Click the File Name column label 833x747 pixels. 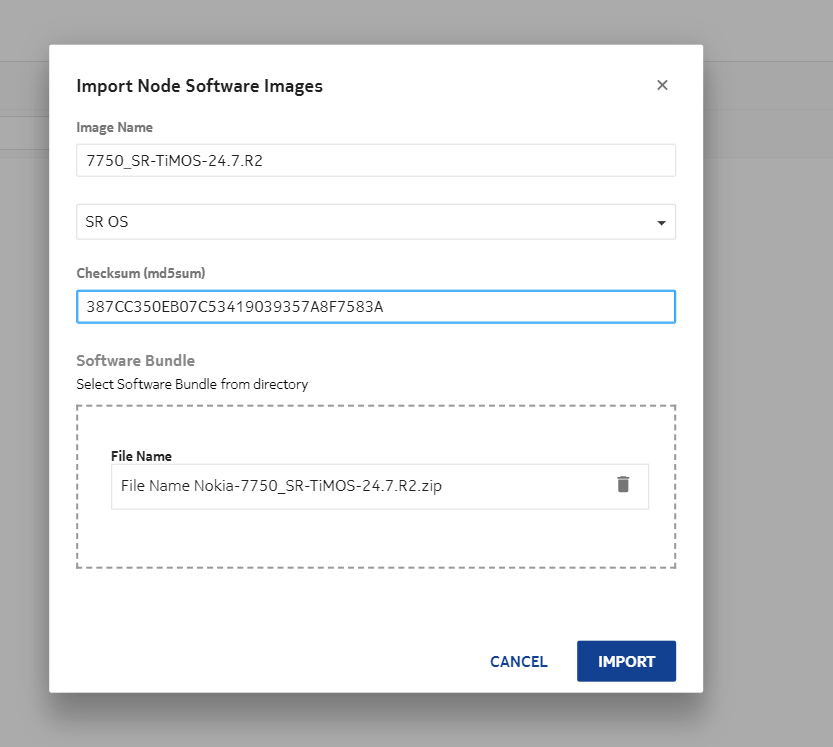(141, 456)
